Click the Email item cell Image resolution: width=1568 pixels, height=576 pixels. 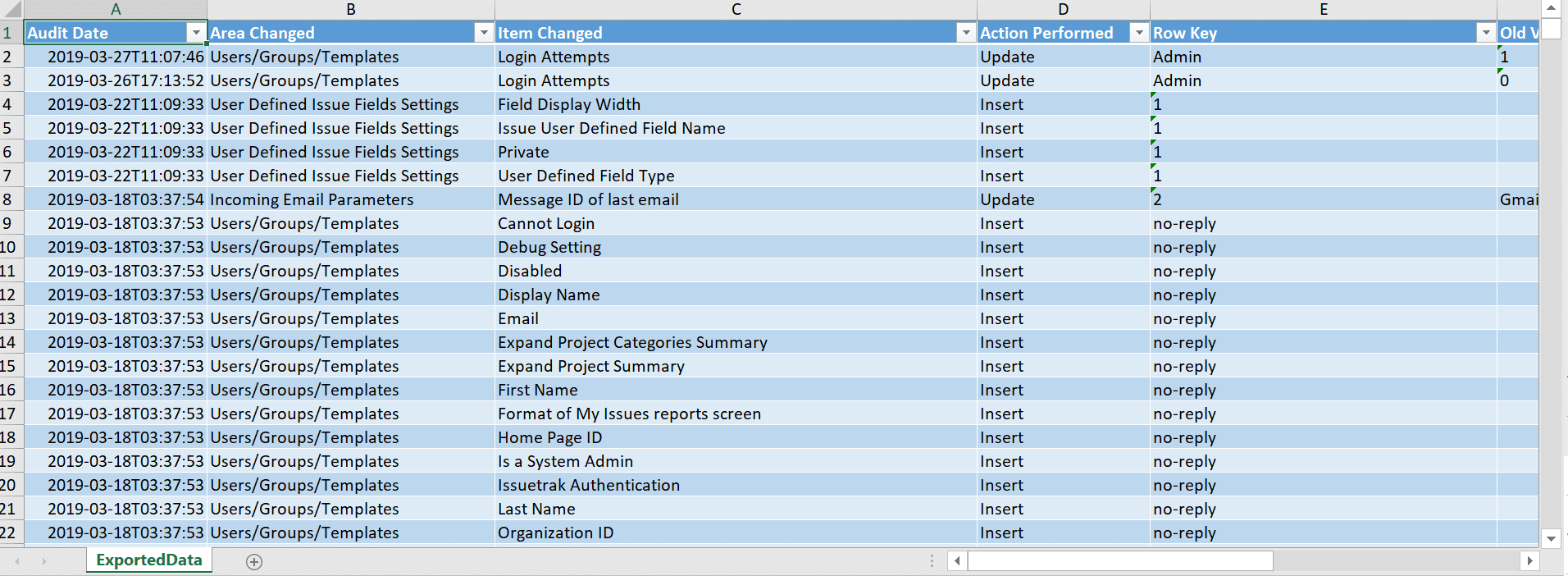[736, 318]
